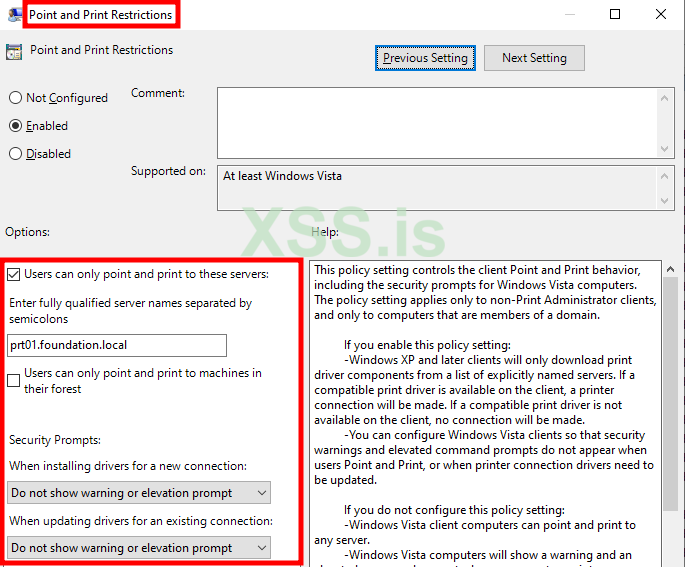
Task: Click the server names field containing prt01.foundation.local
Action: [x=117, y=346]
